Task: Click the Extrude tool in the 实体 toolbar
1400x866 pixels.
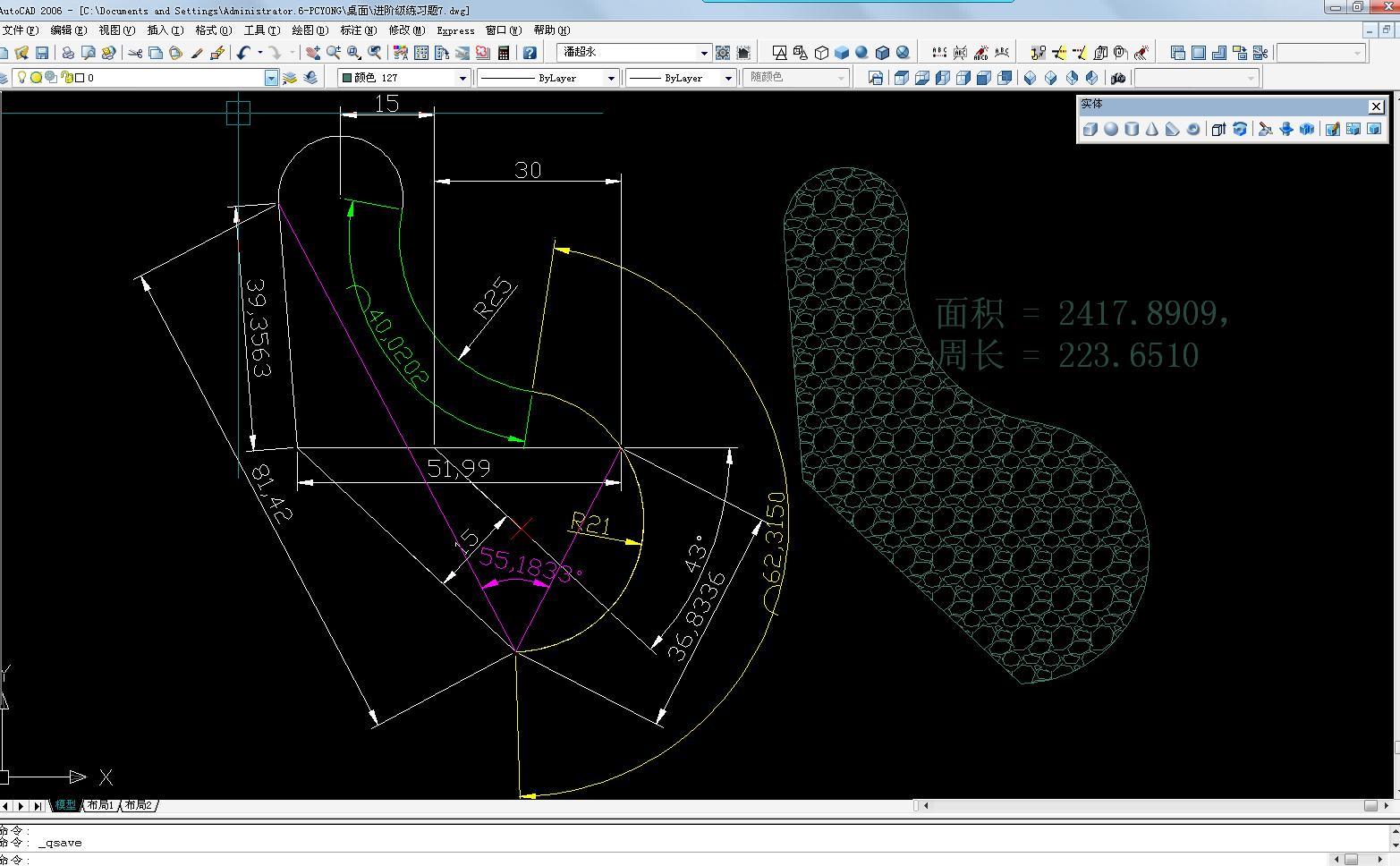Action: pos(1218,130)
